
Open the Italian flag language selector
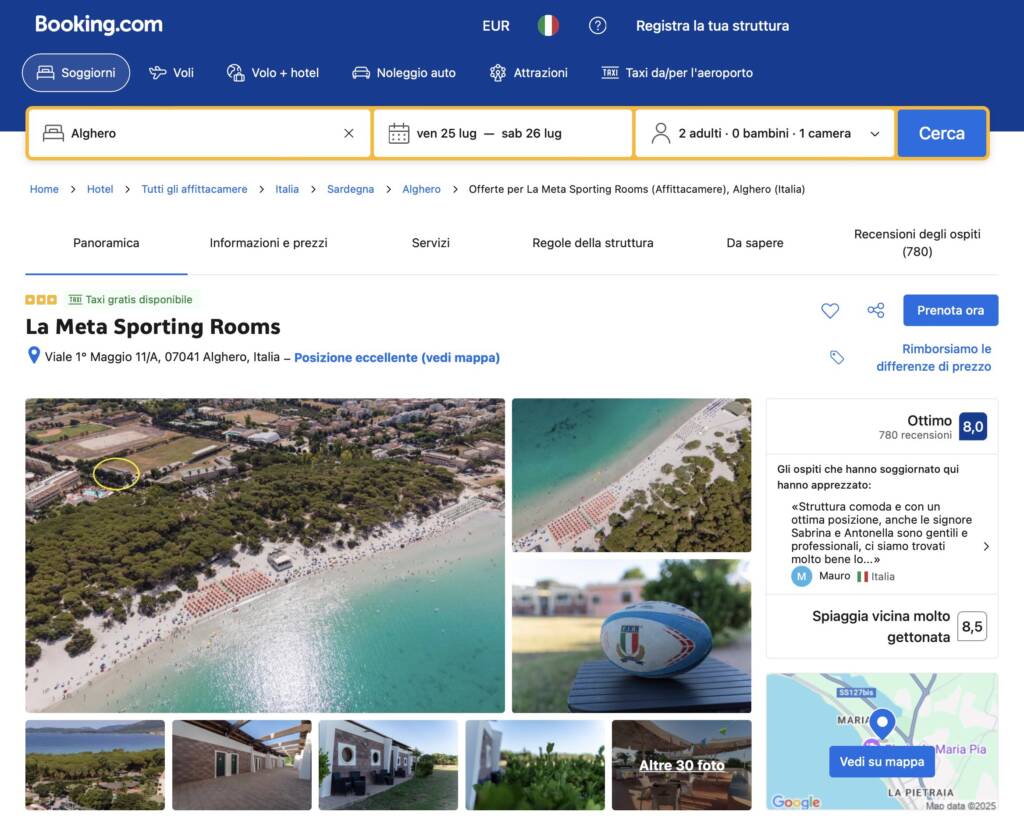pyautogui.click(x=548, y=26)
